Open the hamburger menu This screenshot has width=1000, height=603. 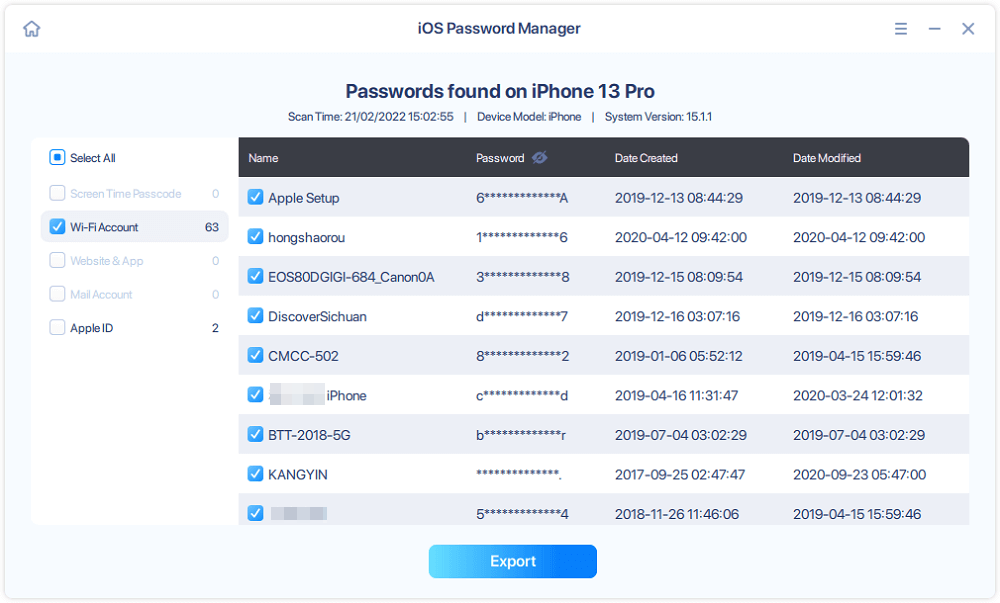pyautogui.click(x=899, y=29)
